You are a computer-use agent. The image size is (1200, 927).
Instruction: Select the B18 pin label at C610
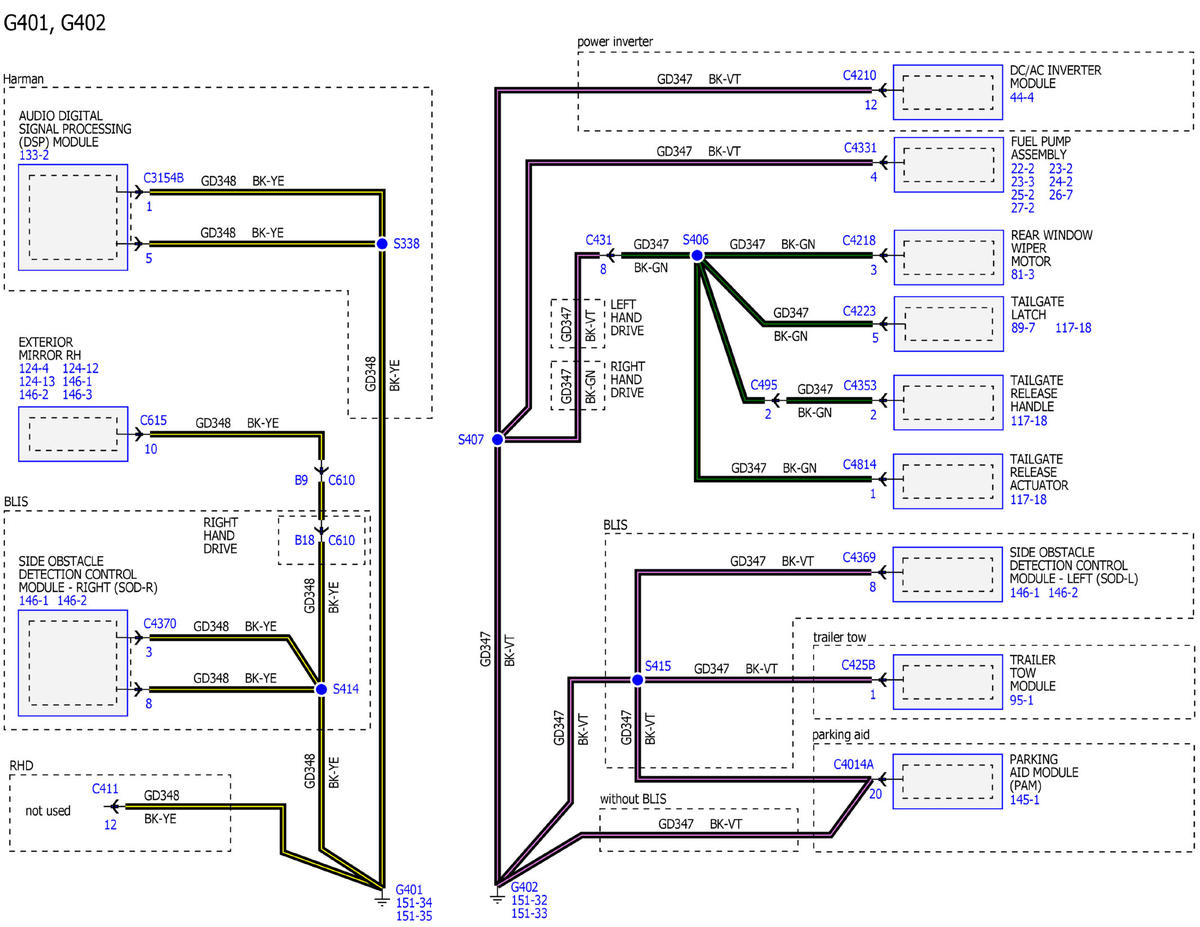pos(304,541)
